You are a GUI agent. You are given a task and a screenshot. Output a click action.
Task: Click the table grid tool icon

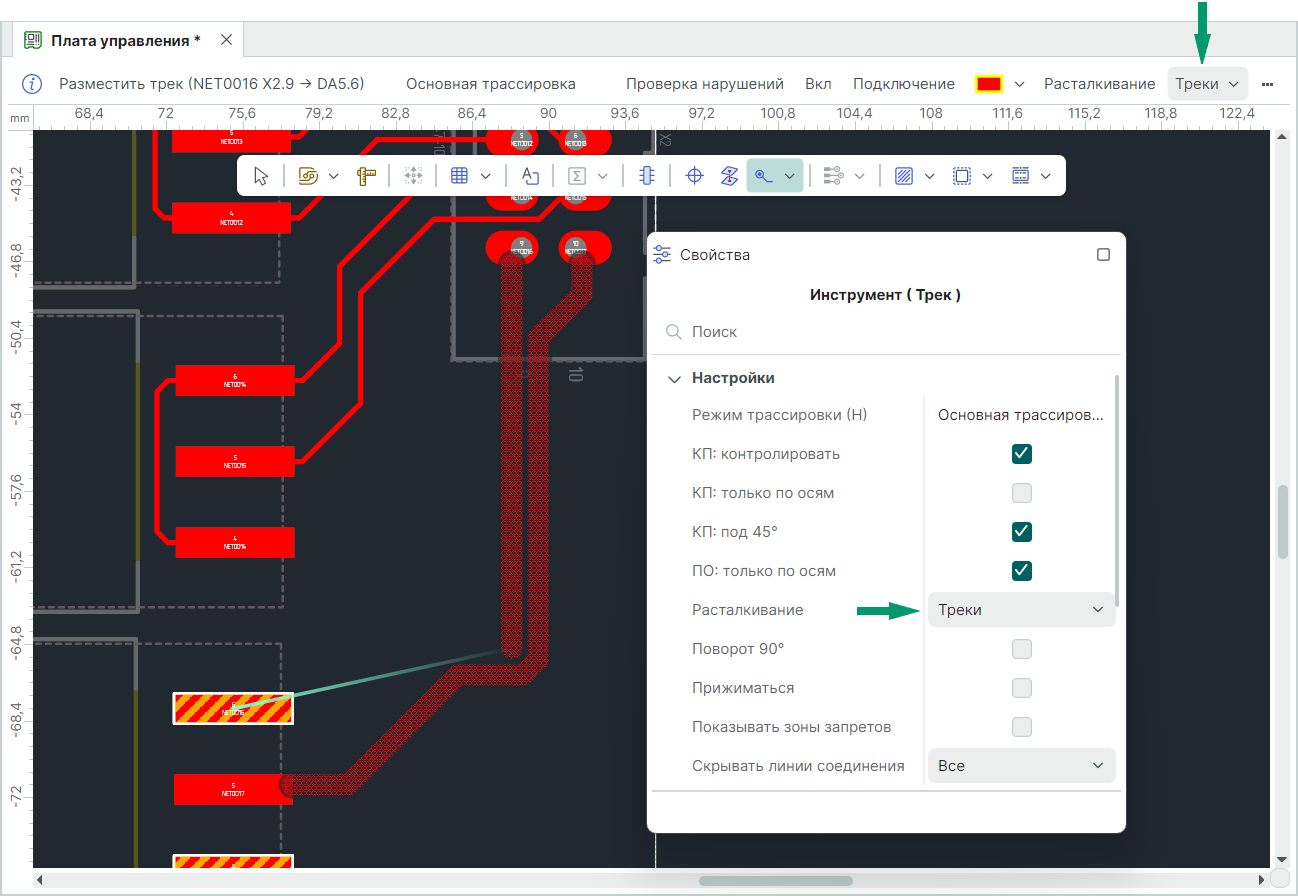tap(460, 176)
